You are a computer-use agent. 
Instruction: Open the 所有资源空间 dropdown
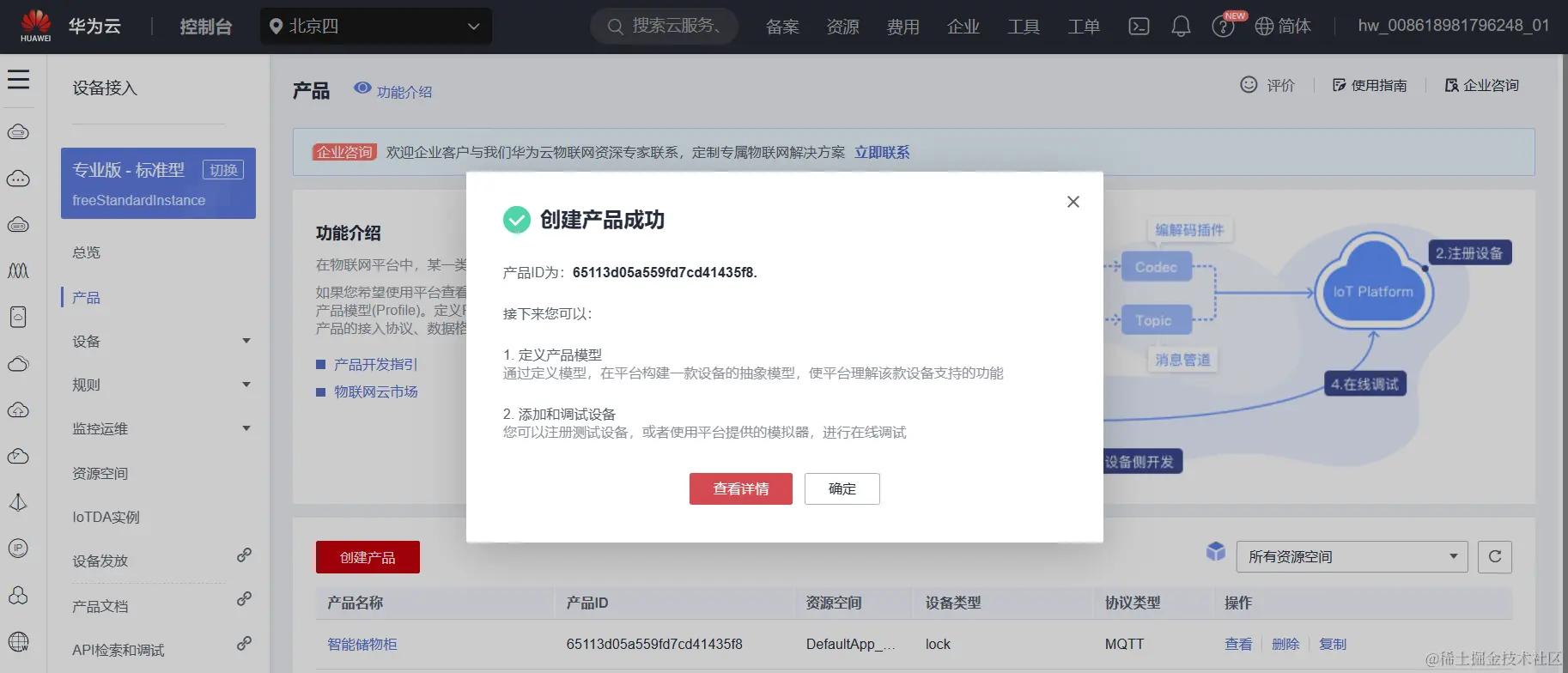point(1352,556)
